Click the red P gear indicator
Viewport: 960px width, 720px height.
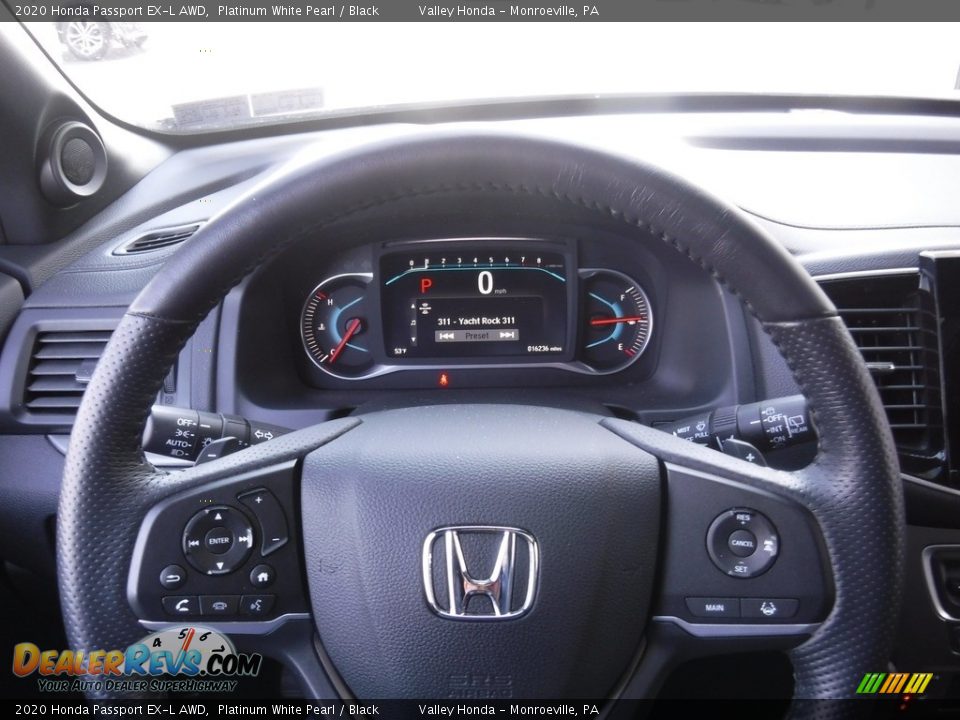point(426,285)
